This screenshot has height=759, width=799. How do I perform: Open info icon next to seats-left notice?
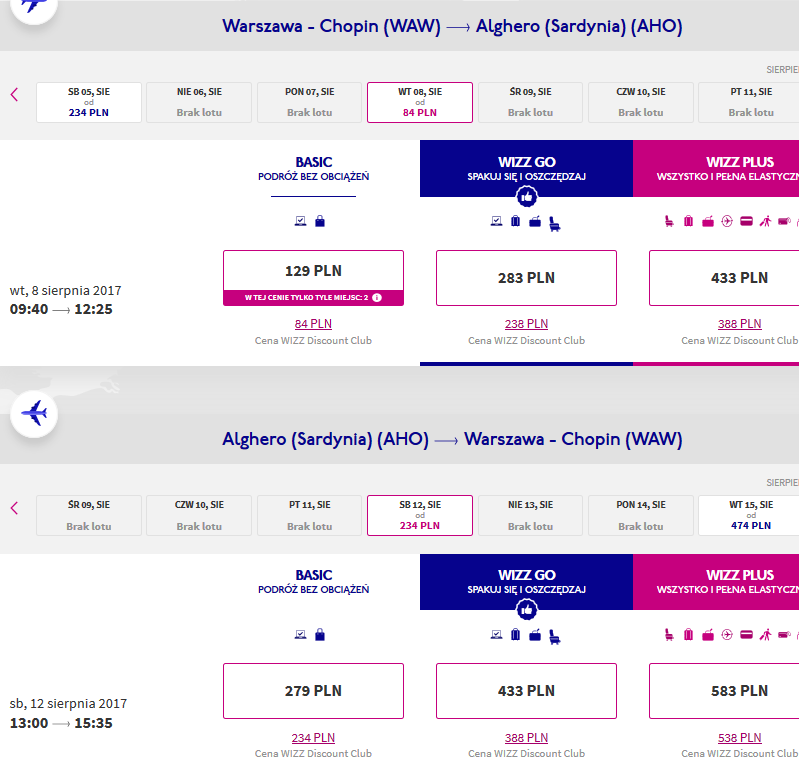[x=377, y=297]
